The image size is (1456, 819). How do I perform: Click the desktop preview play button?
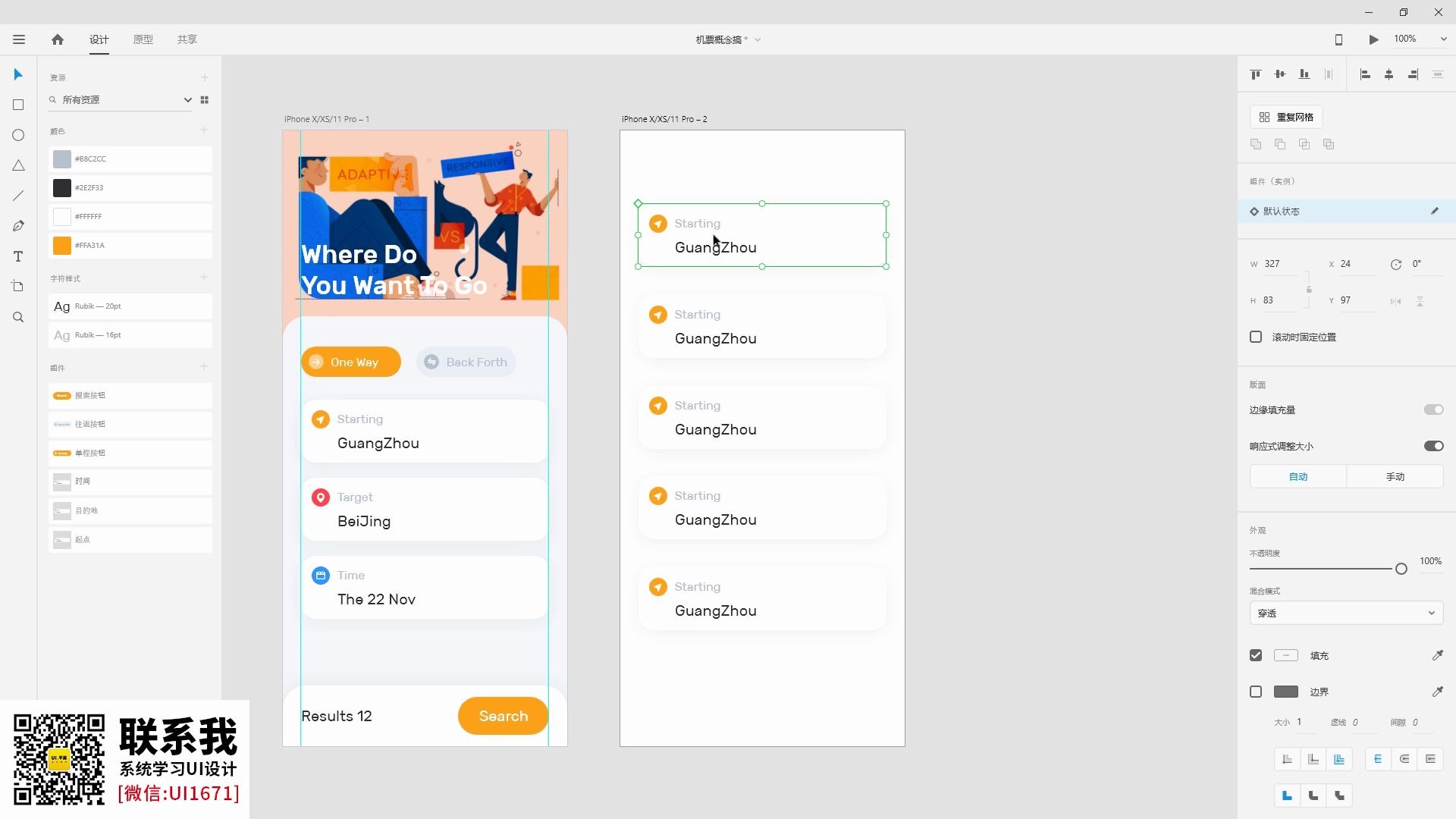[x=1373, y=39]
